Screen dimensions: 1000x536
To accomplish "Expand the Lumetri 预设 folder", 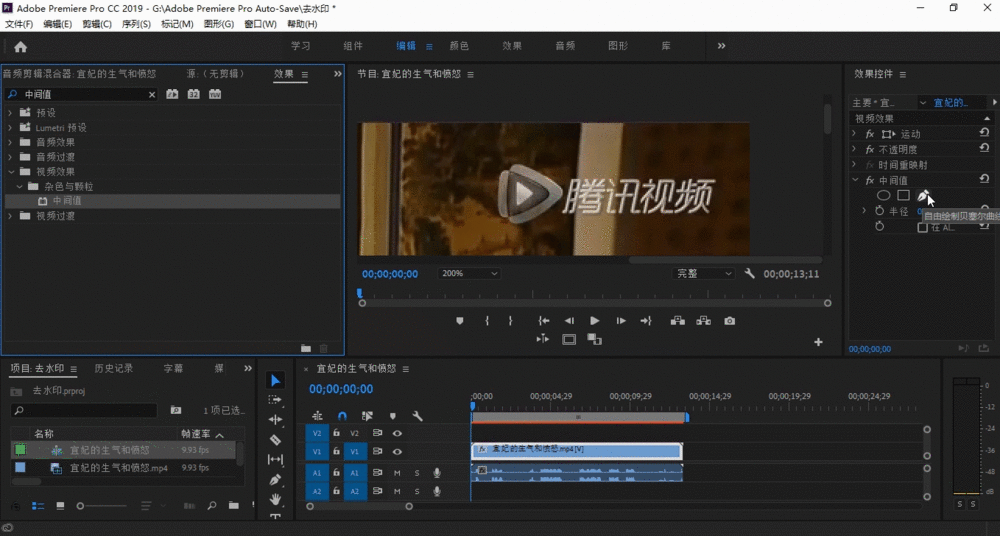I will (10, 127).
